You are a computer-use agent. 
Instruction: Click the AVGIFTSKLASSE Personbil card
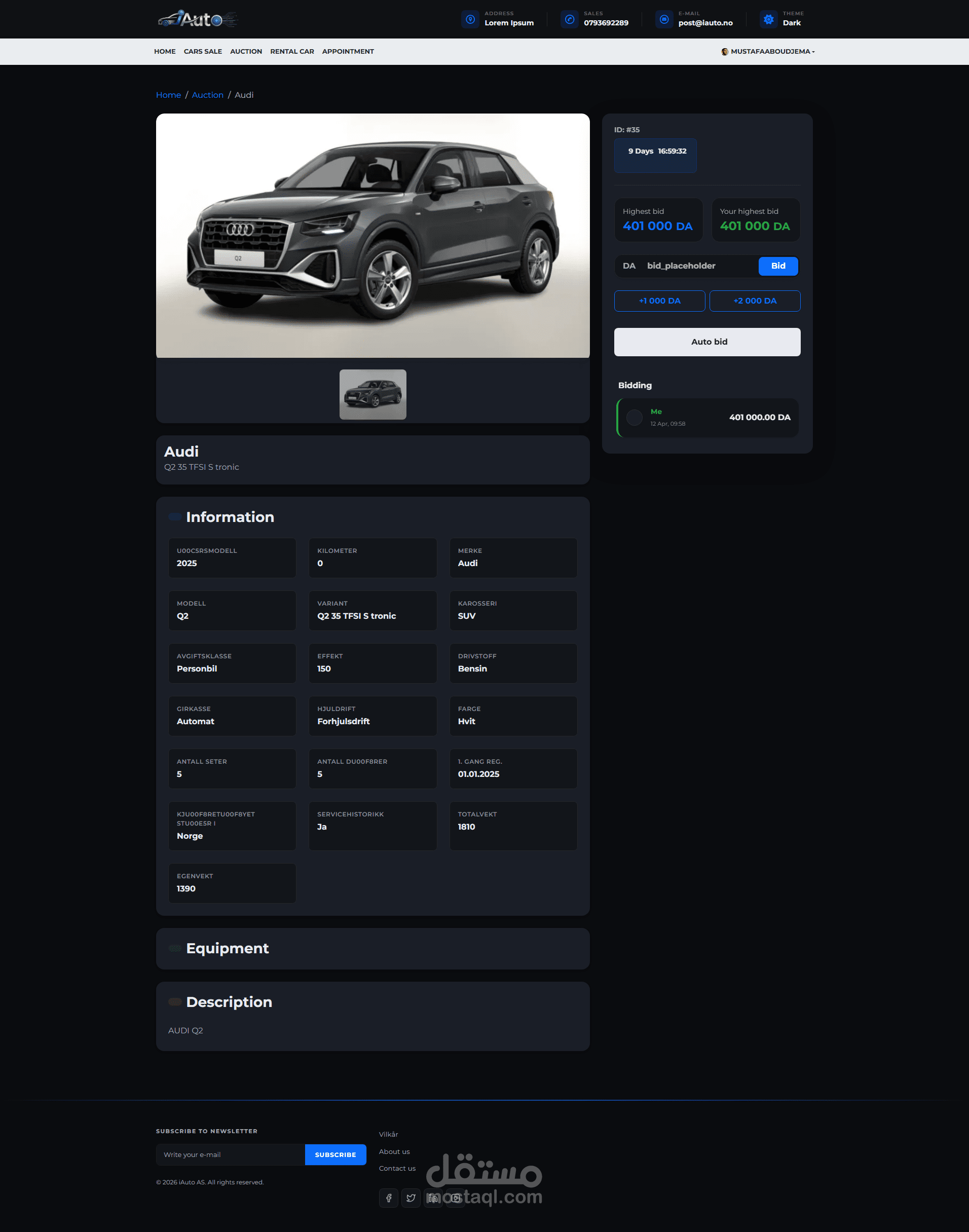pos(232,663)
